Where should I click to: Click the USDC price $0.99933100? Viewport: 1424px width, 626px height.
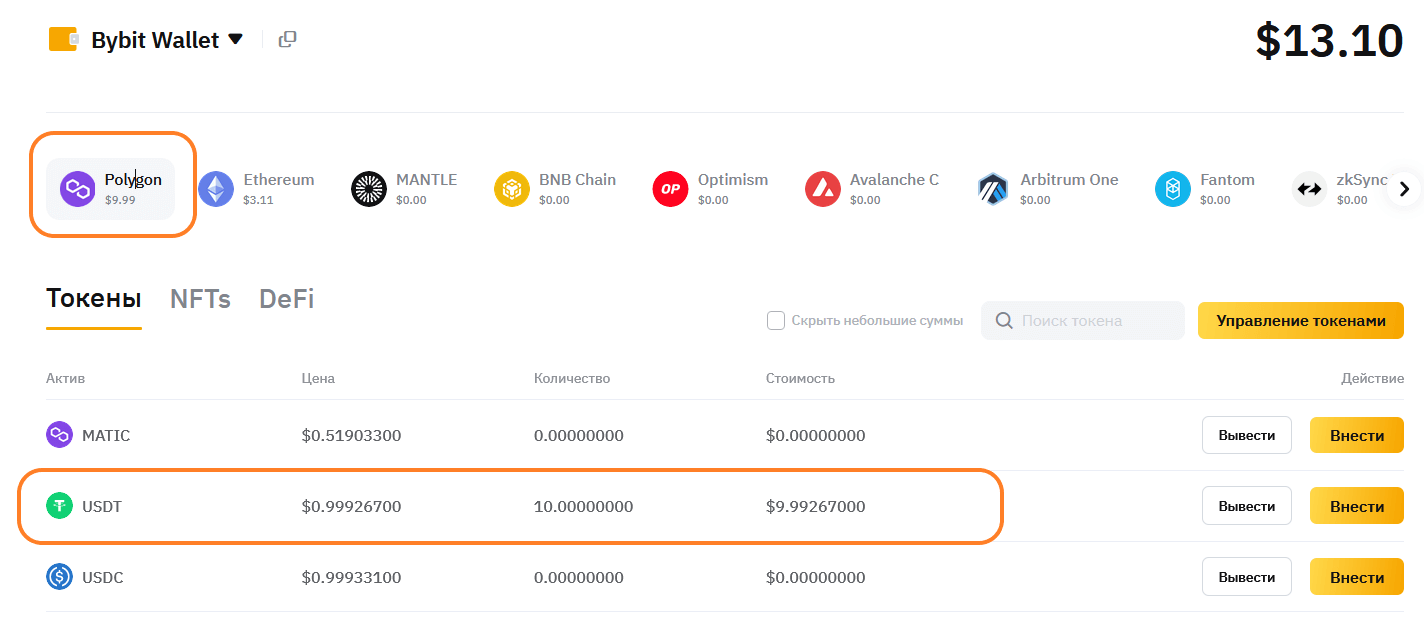(x=352, y=578)
